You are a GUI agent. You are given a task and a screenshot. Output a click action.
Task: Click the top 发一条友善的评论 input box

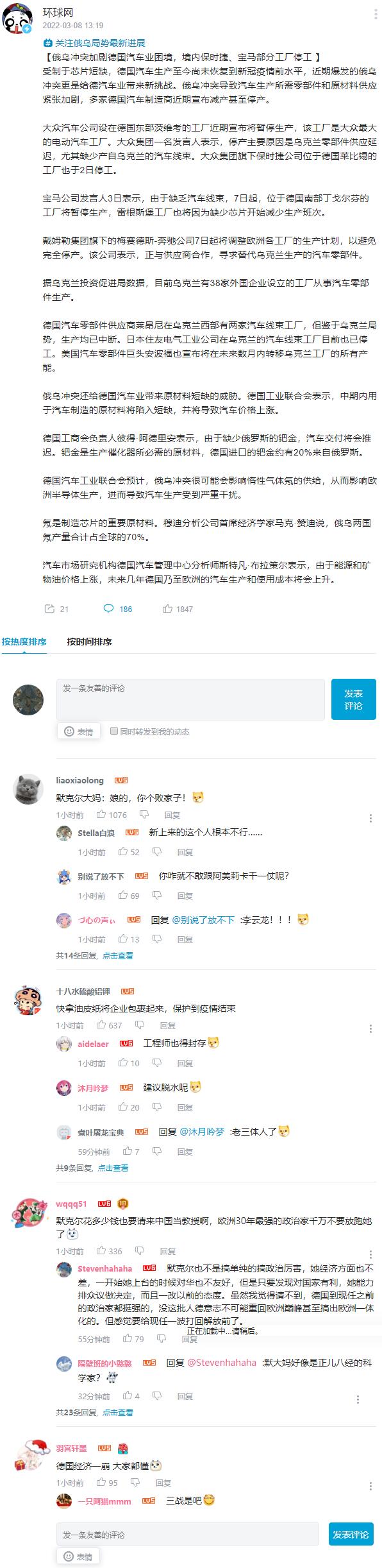(x=190, y=699)
